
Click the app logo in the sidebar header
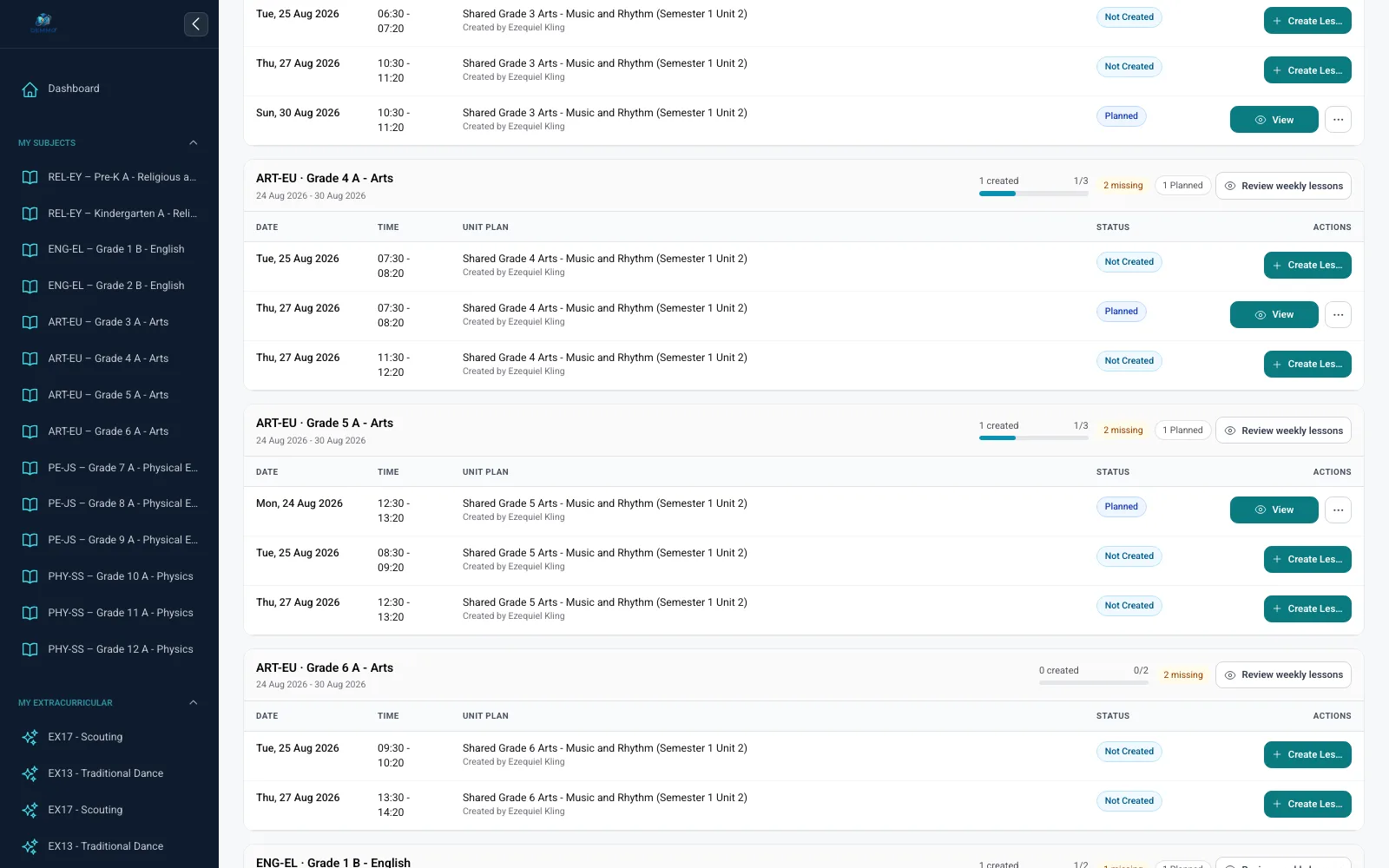click(43, 23)
